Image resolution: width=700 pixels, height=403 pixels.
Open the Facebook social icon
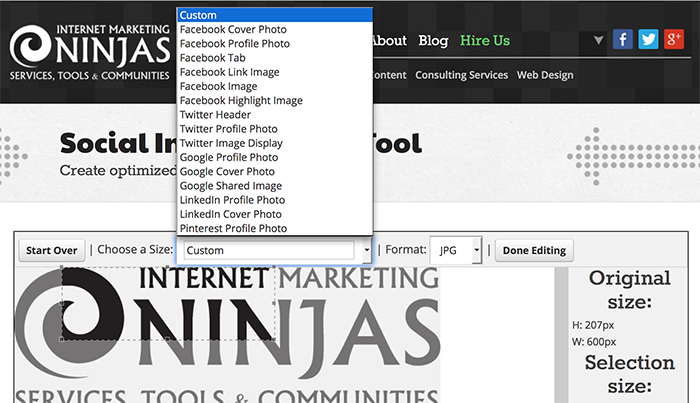click(622, 39)
